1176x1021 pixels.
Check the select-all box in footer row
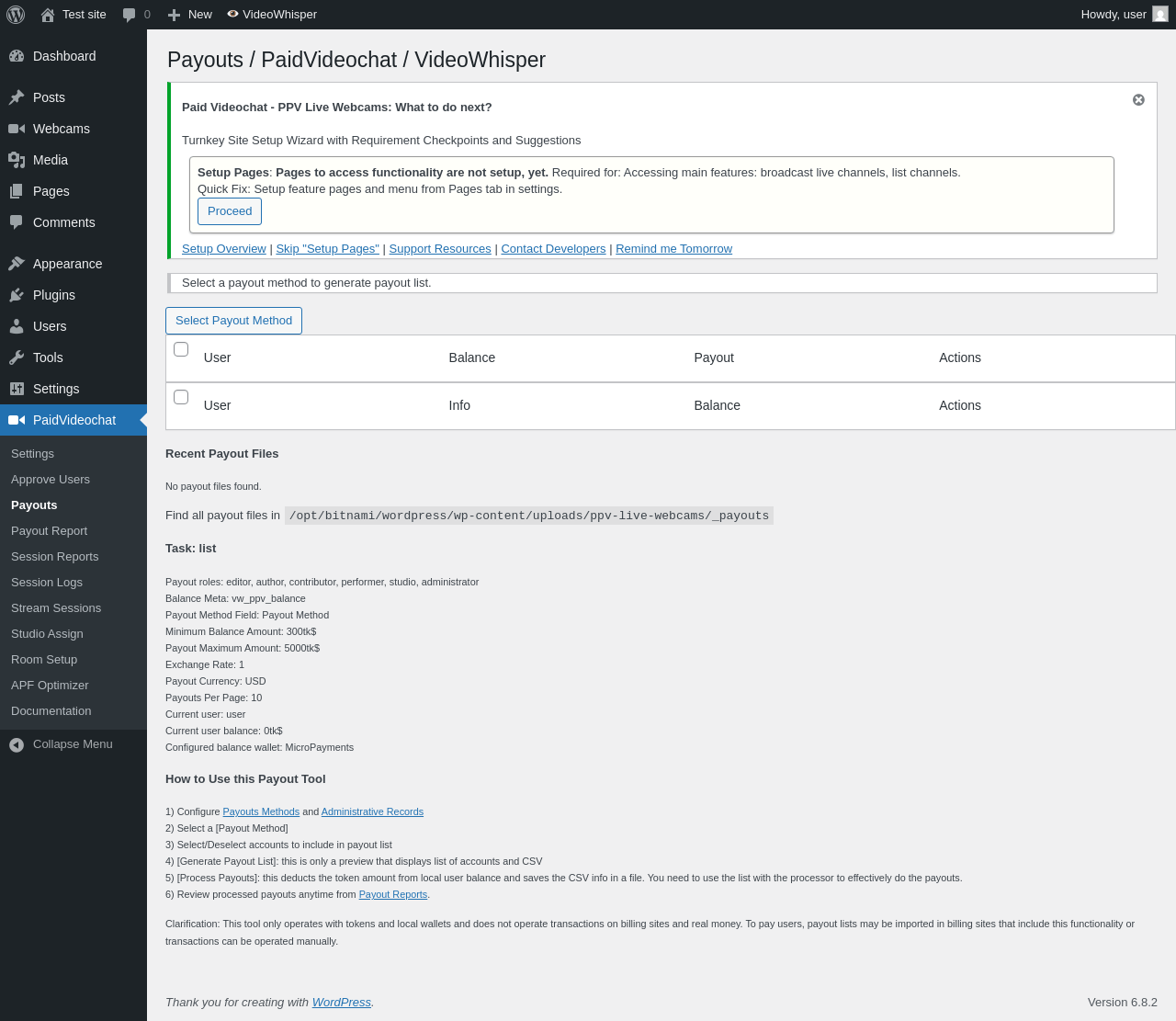pos(181,397)
